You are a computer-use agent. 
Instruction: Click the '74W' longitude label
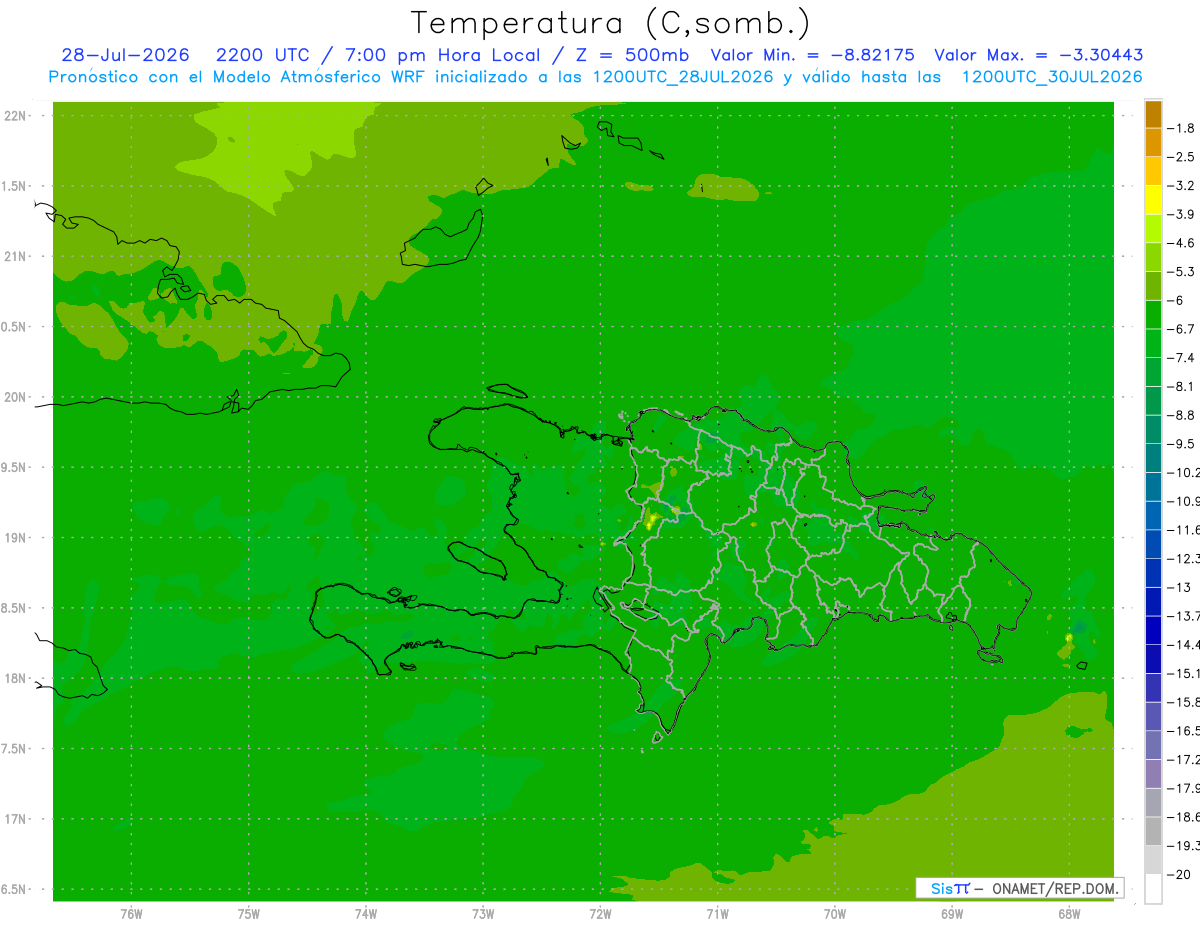[x=366, y=914]
